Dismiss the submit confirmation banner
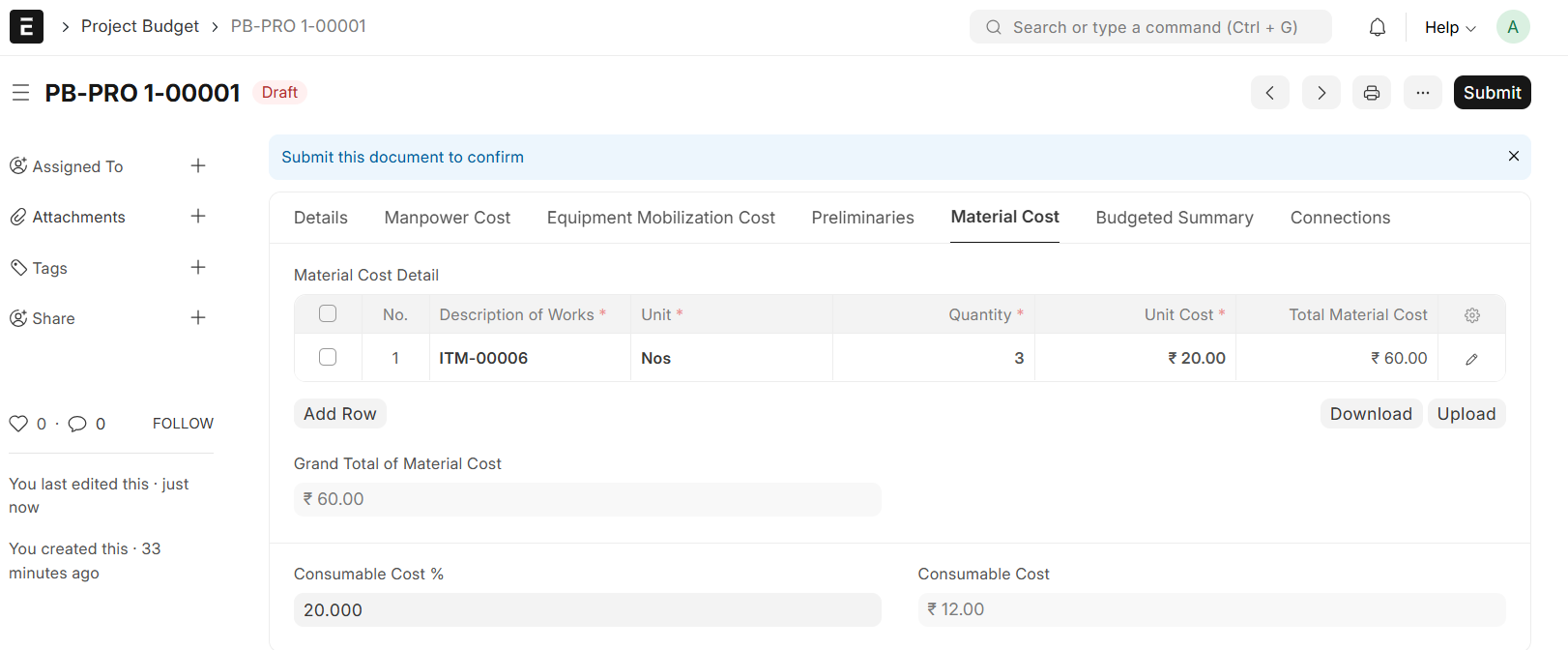This screenshot has width=1568, height=650. (1513, 157)
